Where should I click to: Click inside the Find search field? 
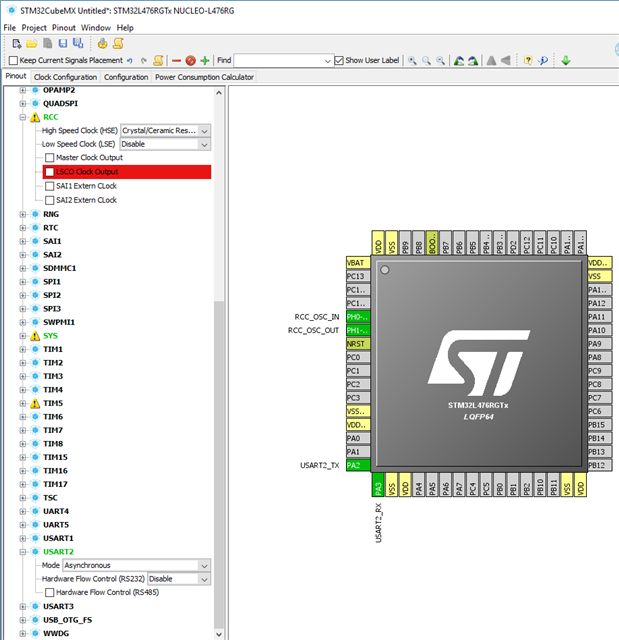click(x=282, y=60)
